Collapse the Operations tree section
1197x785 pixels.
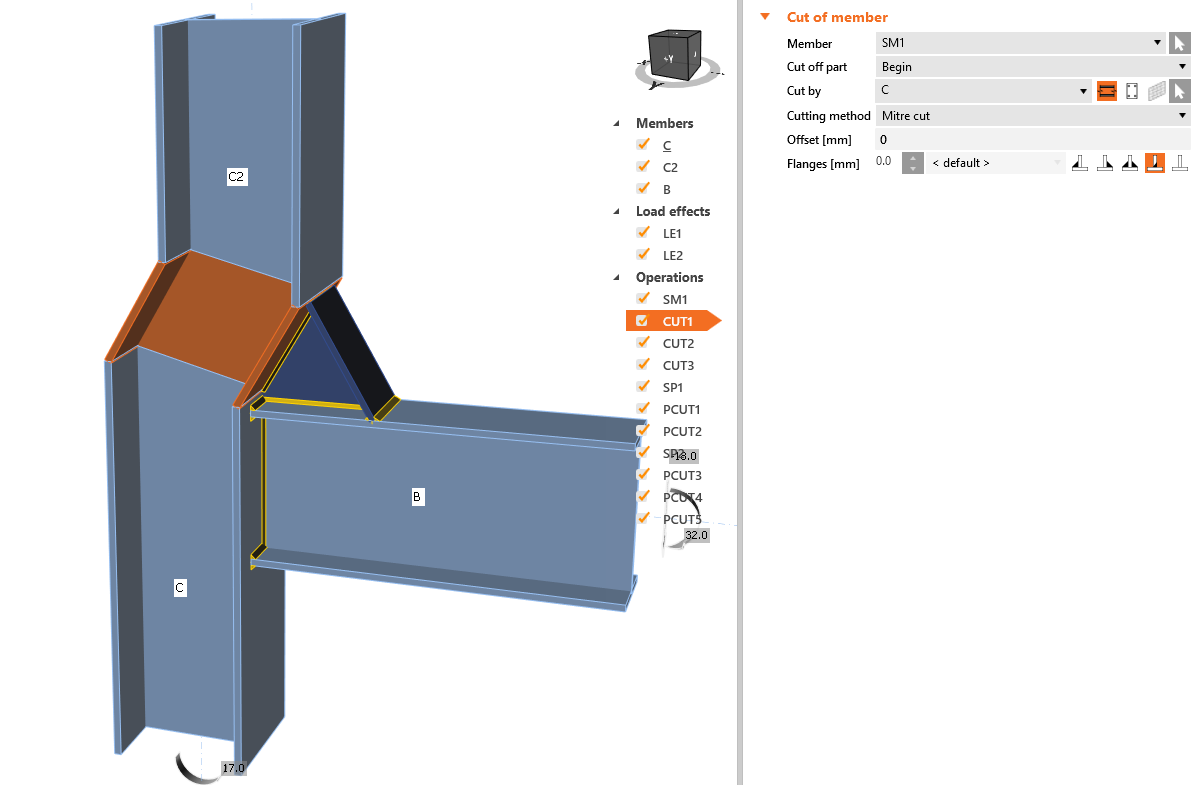coord(617,277)
